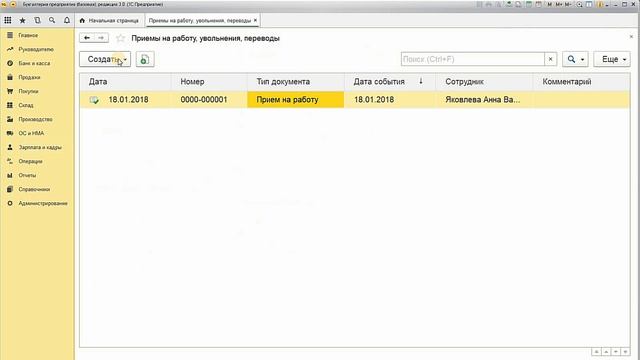The width and height of the screenshot is (640, 360).
Task: Click the document status icon in the 18.01.2018 row
Action: [94, 100]
